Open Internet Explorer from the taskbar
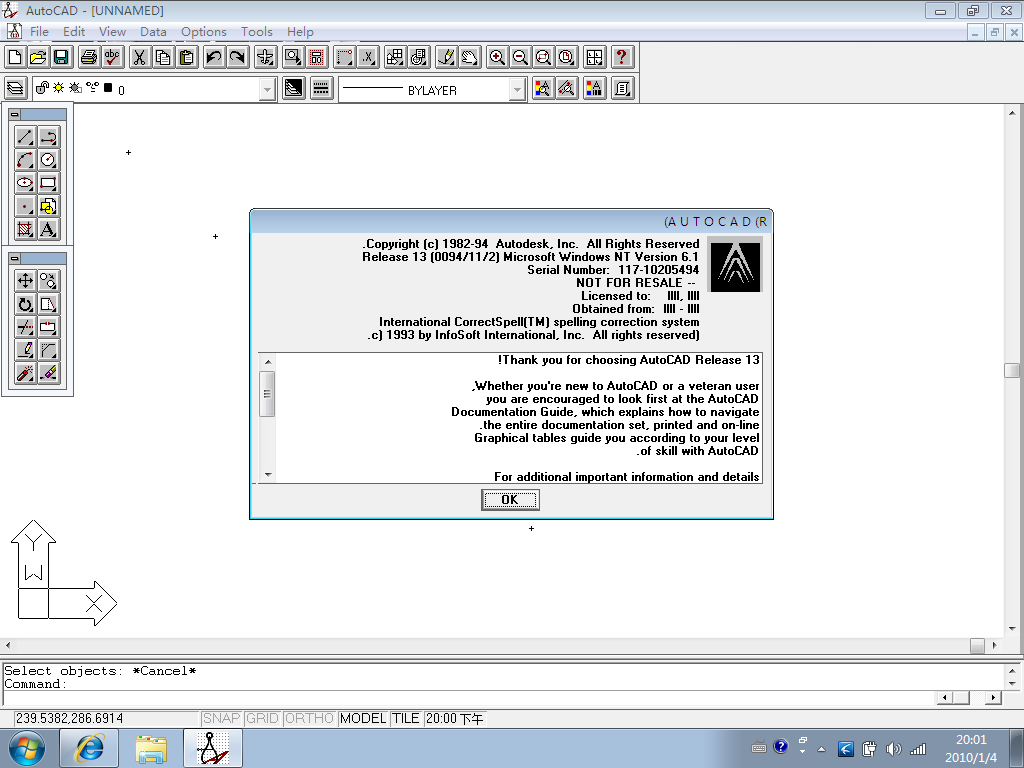 click(90, 747)
